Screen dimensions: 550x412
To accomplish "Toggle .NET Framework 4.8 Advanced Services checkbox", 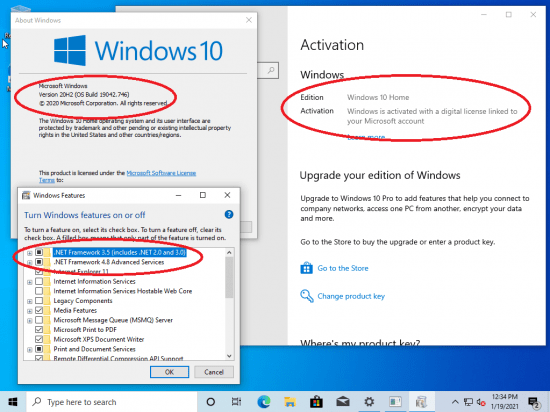I will pyautogui.click(x=39, y=262).
